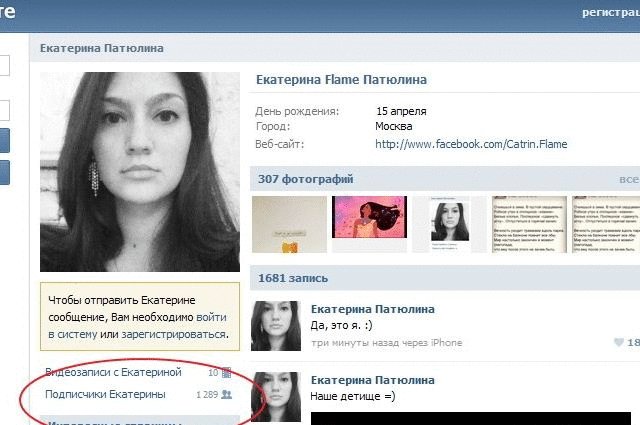Screen dimensions: 640x425
Task: Open 'Подписчики Екатерины' link
Action: pyautogui.click(x=105, y=394)
